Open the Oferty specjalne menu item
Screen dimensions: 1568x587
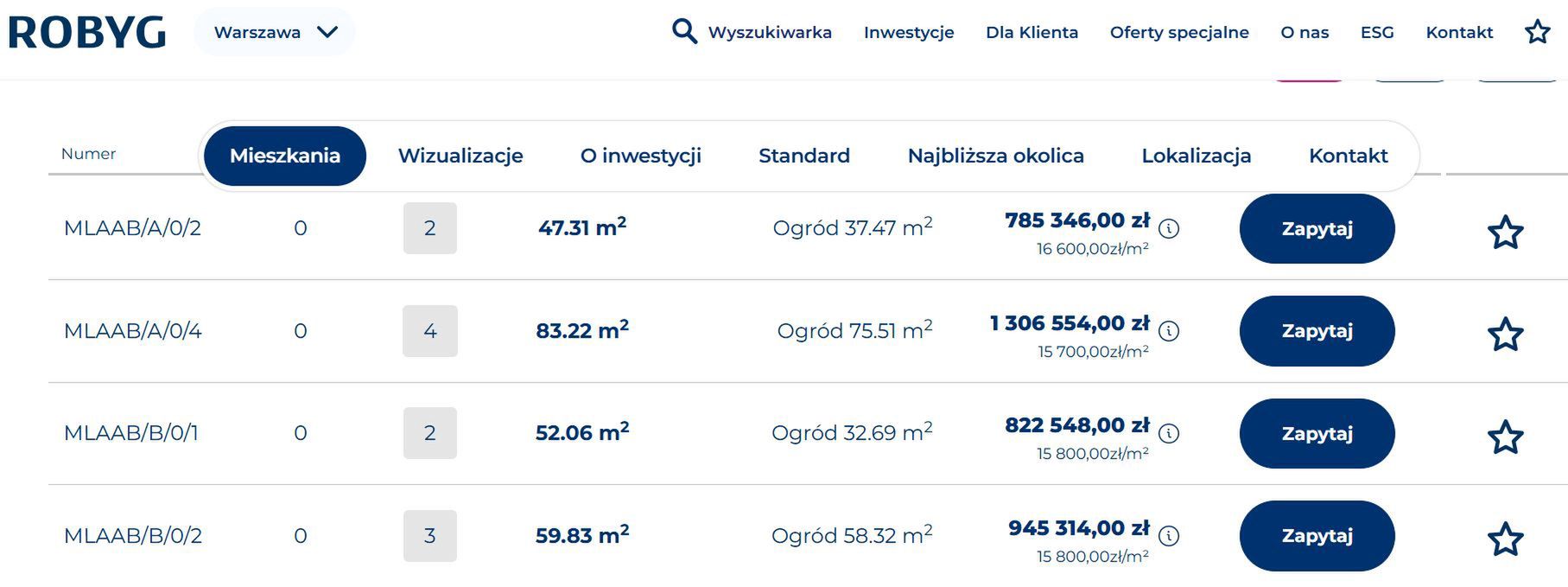point(1178,32)
